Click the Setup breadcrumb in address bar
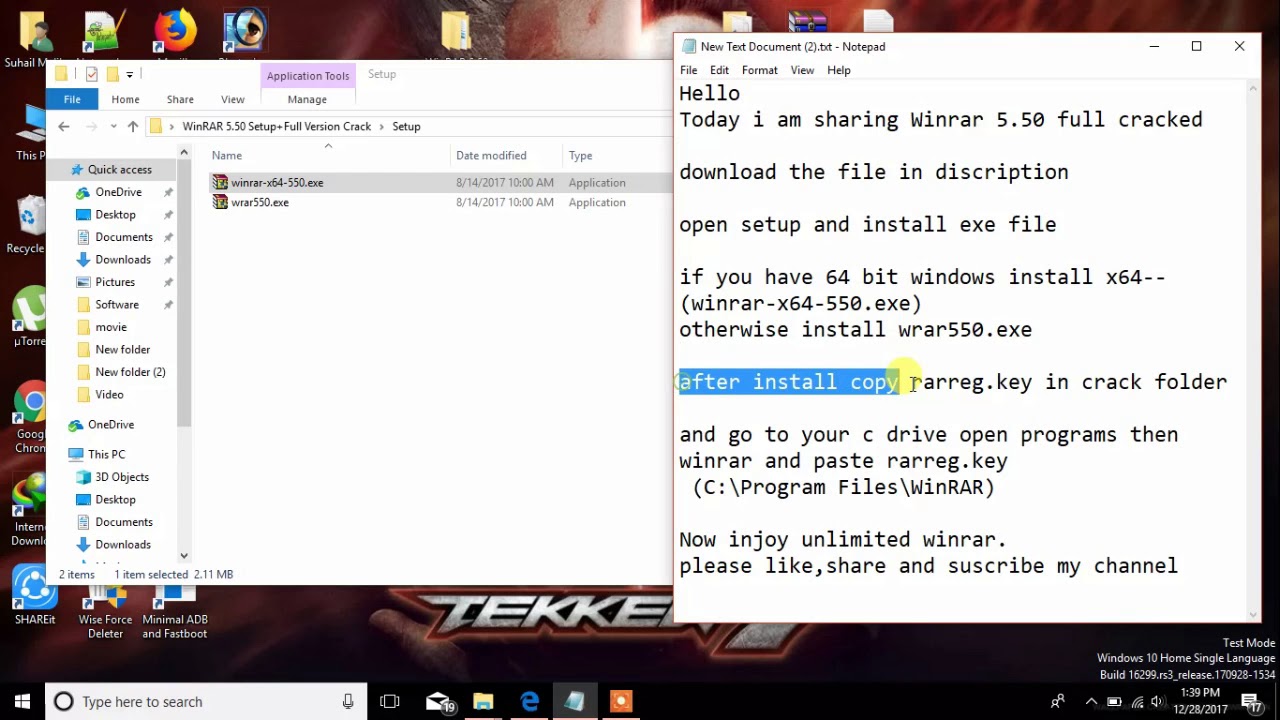This screenshot has width=1280, height=720. tap(406, 126)
